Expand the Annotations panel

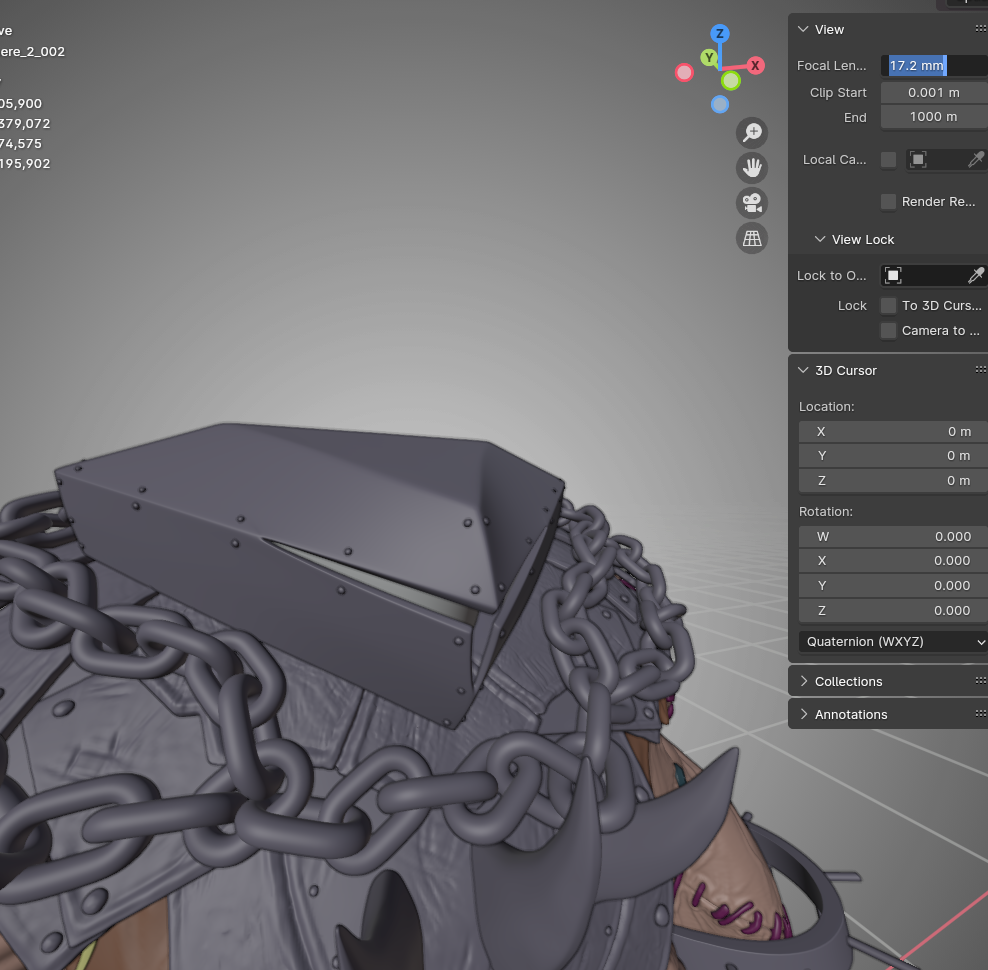(803, 714)
